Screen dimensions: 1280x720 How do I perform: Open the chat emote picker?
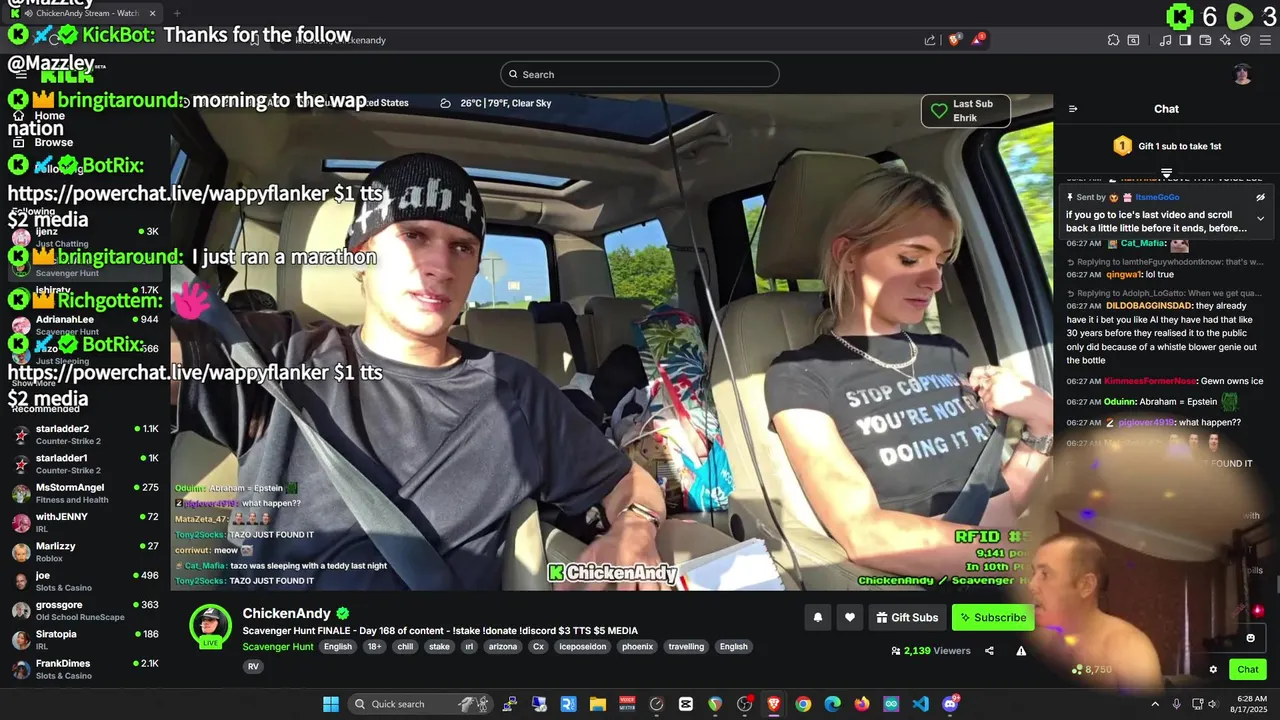1250,638
